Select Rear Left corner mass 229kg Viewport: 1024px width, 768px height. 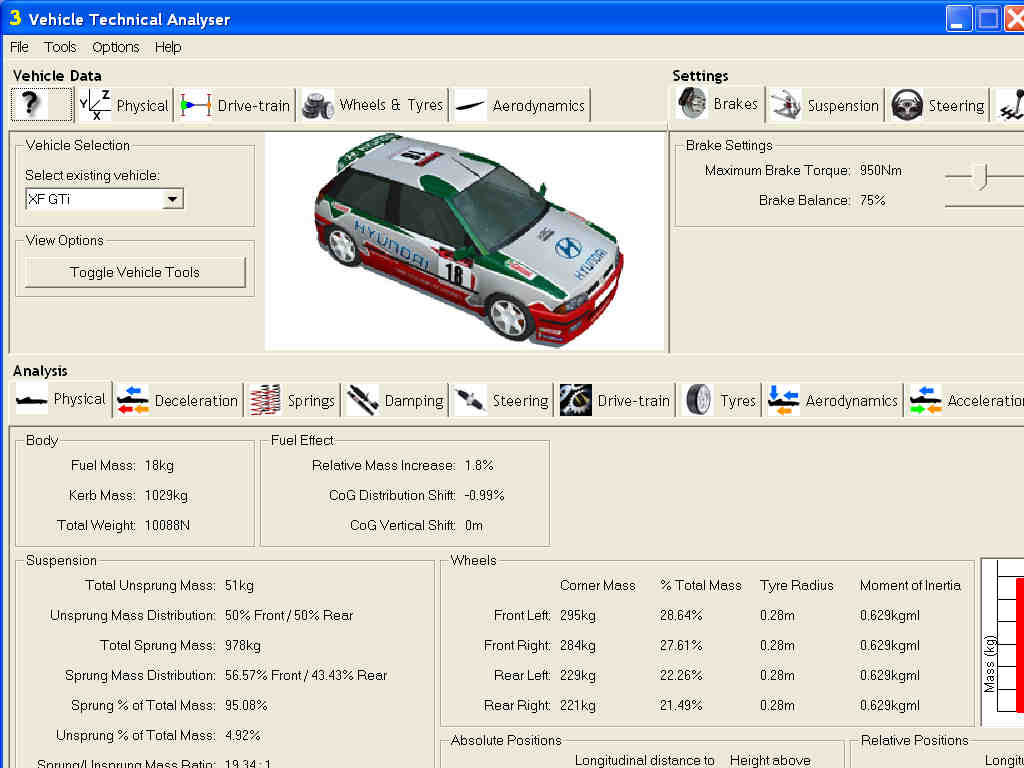pos(578,676)
